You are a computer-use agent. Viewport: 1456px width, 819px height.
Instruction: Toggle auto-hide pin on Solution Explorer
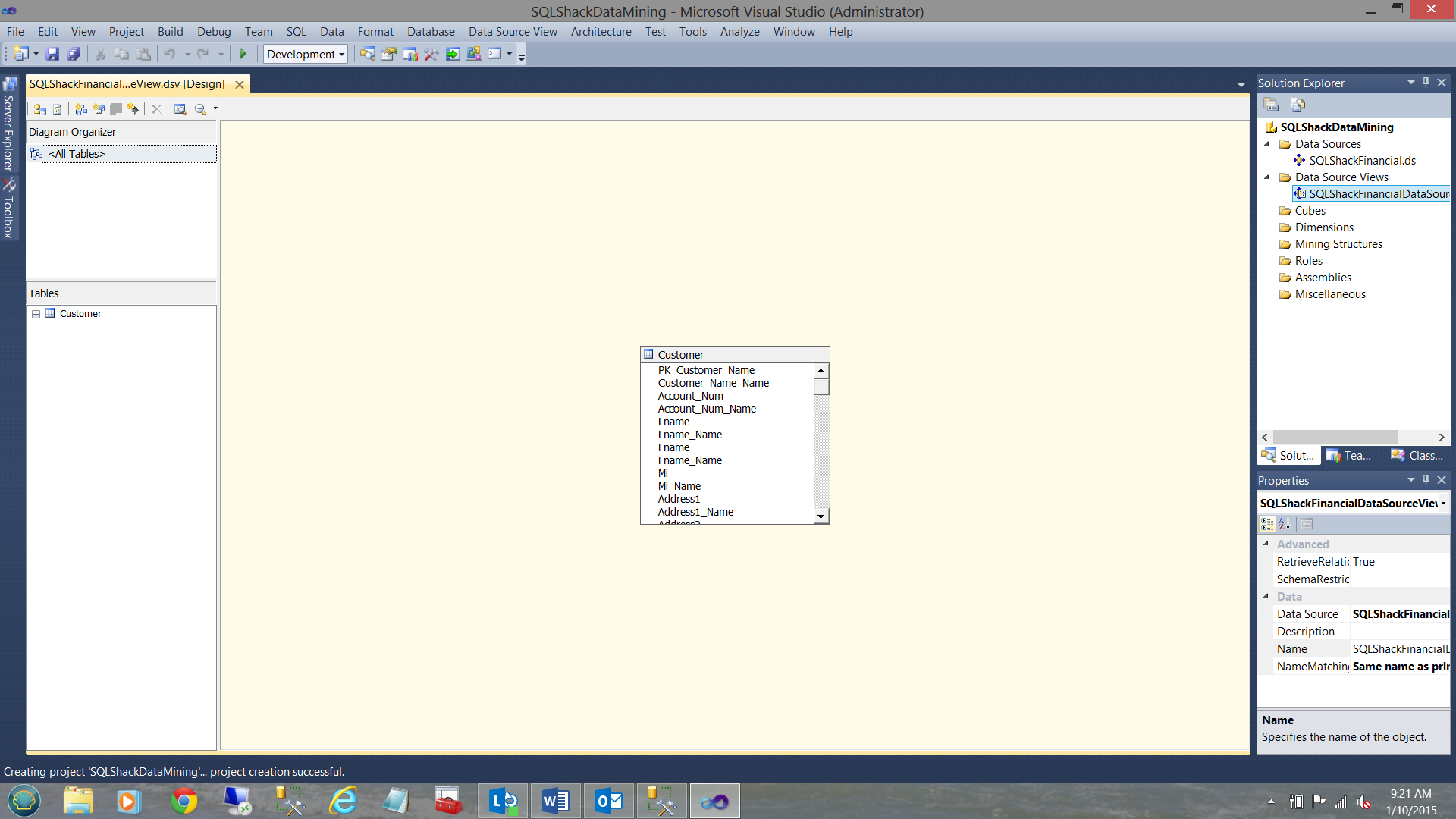tap(1426, 83)
